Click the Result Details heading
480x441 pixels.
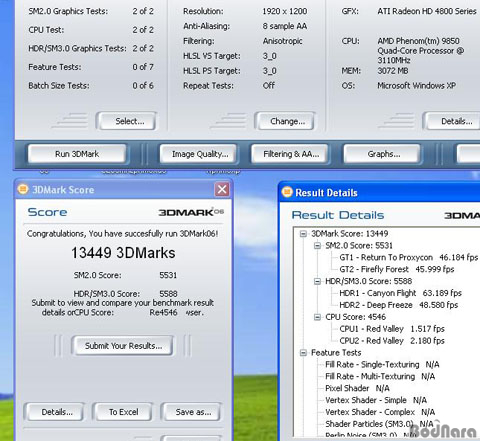point(338,215)
